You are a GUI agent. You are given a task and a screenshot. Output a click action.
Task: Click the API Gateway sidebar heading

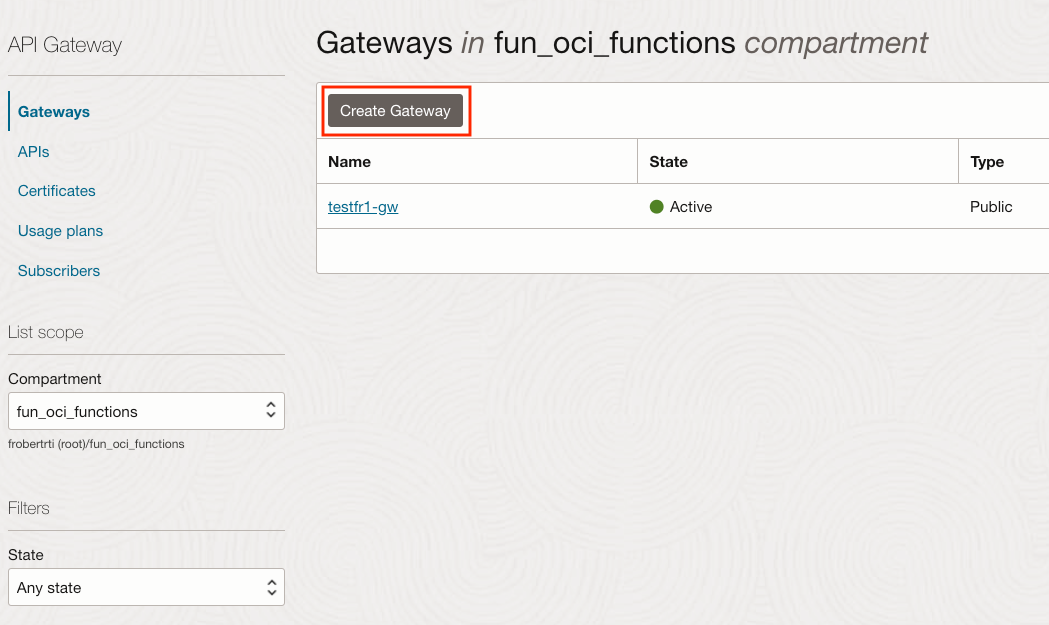point(64,45)
